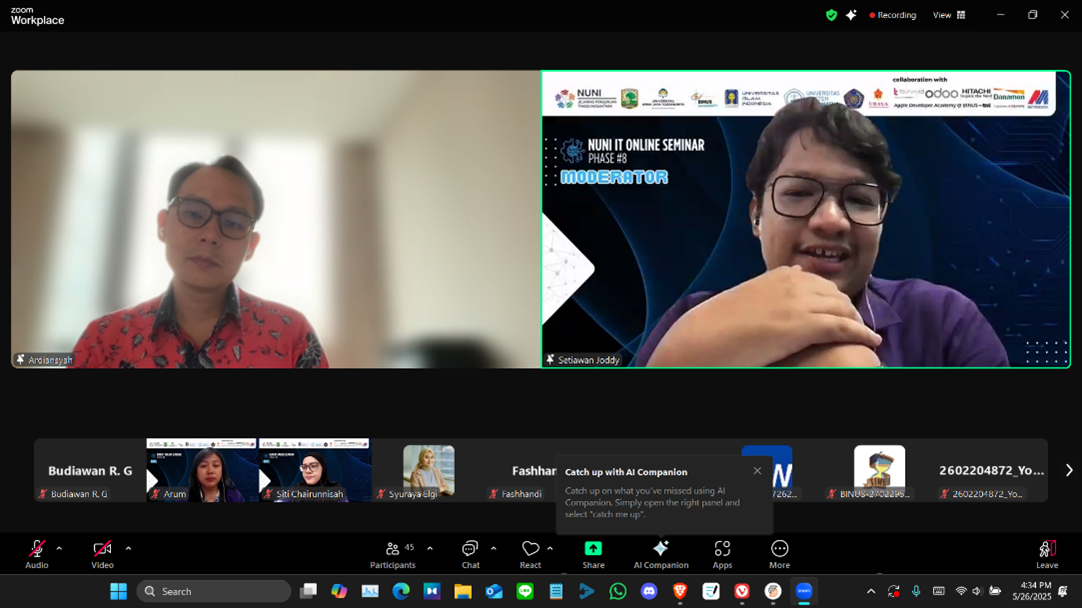Click the microphone icon in system tray
This screenshot has height=608, width=1082.
pyautogui.click(x=916, y=591)
